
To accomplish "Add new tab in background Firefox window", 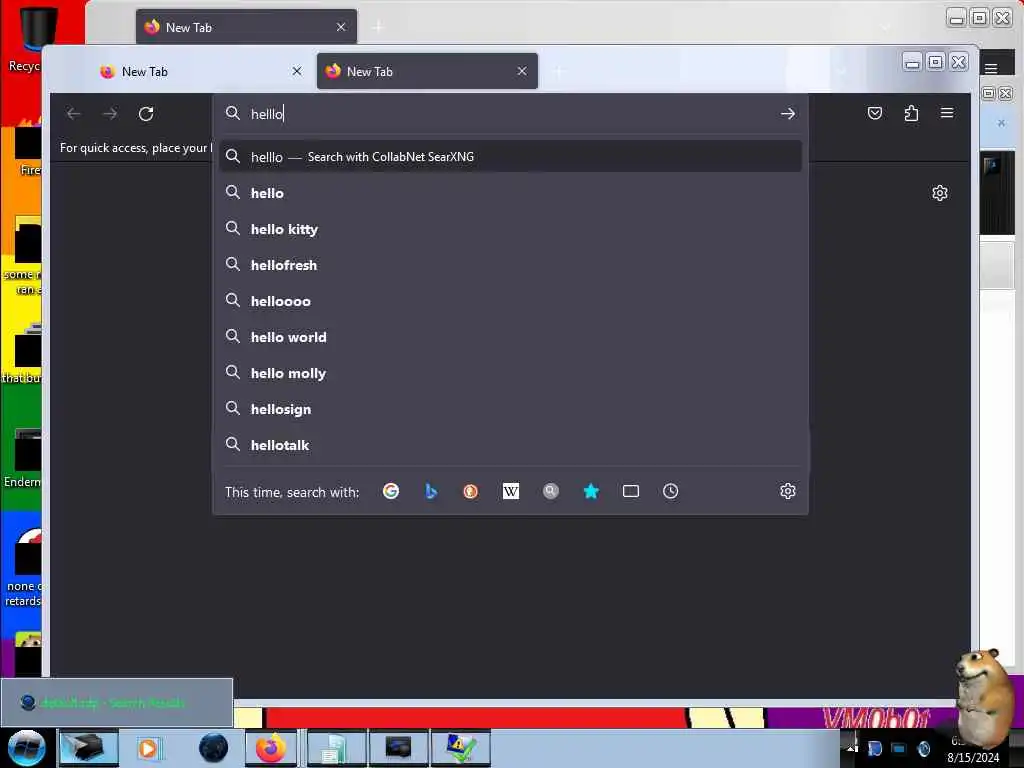I will pos(378,27).
